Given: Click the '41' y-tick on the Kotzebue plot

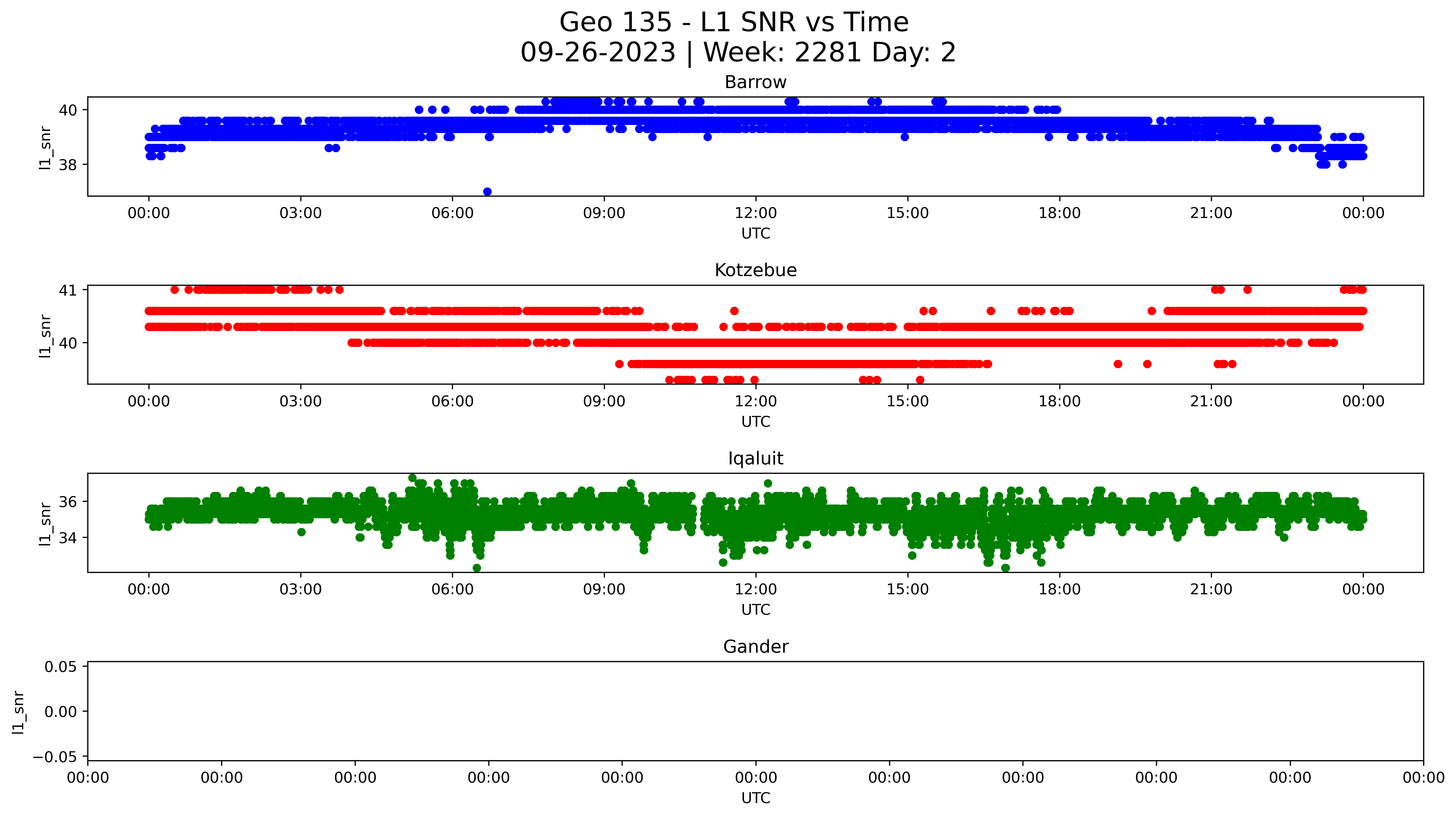Looking at the screenshot, I should pyautogui.click(x=68, y=290).
